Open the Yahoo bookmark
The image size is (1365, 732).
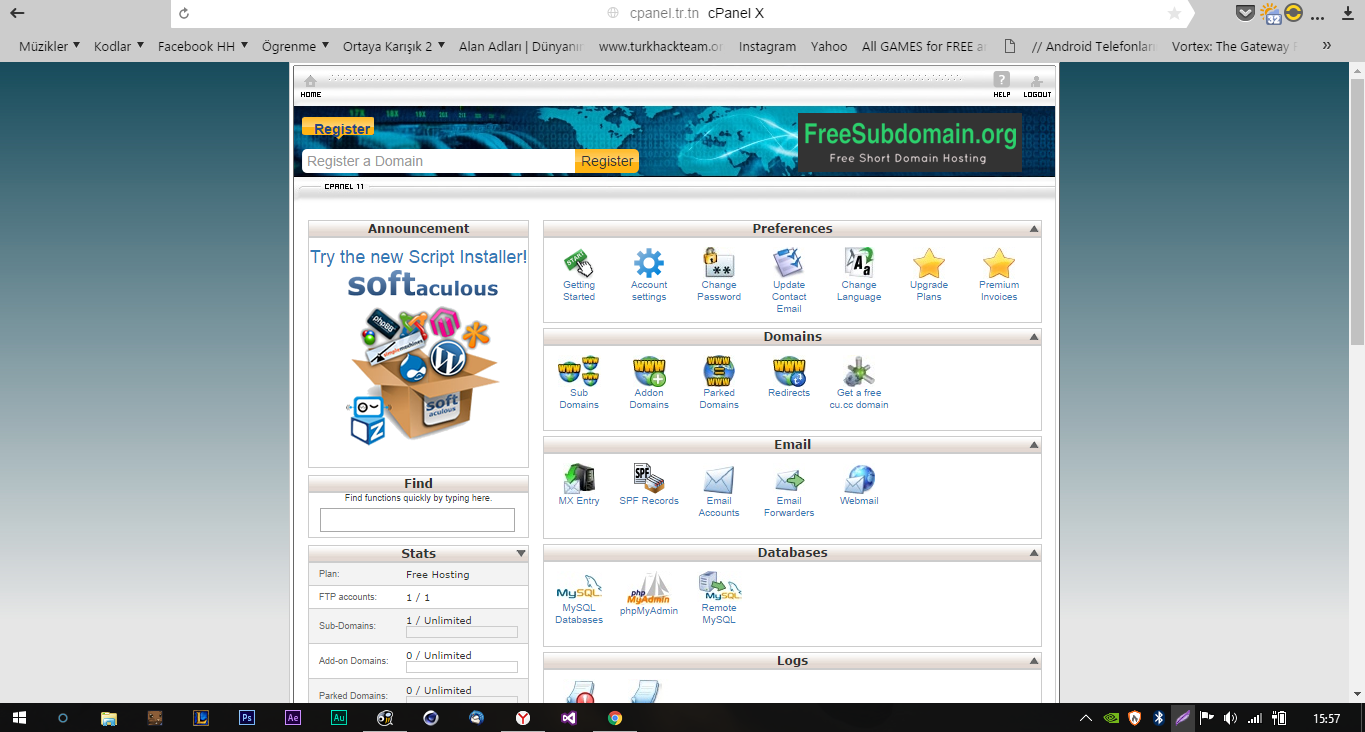(x=829, y=46)
